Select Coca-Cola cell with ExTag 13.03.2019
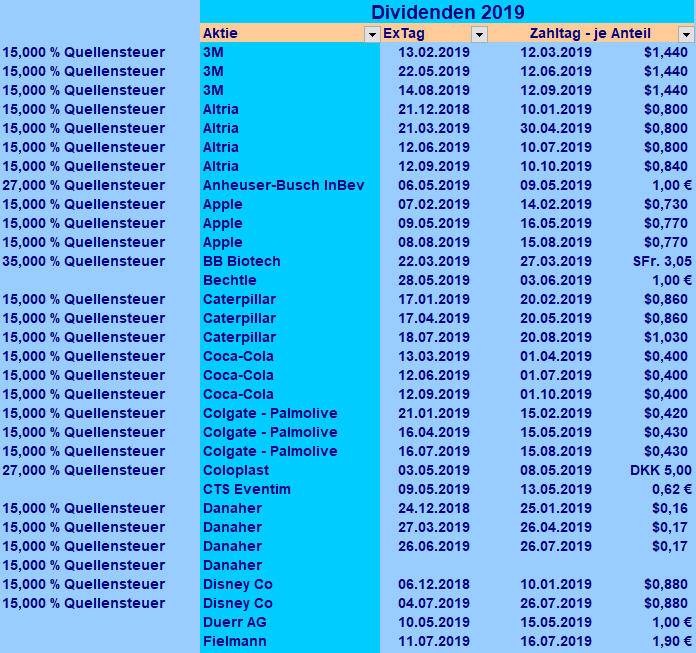This screenshot has height=653, width=696. pos(290,356)
